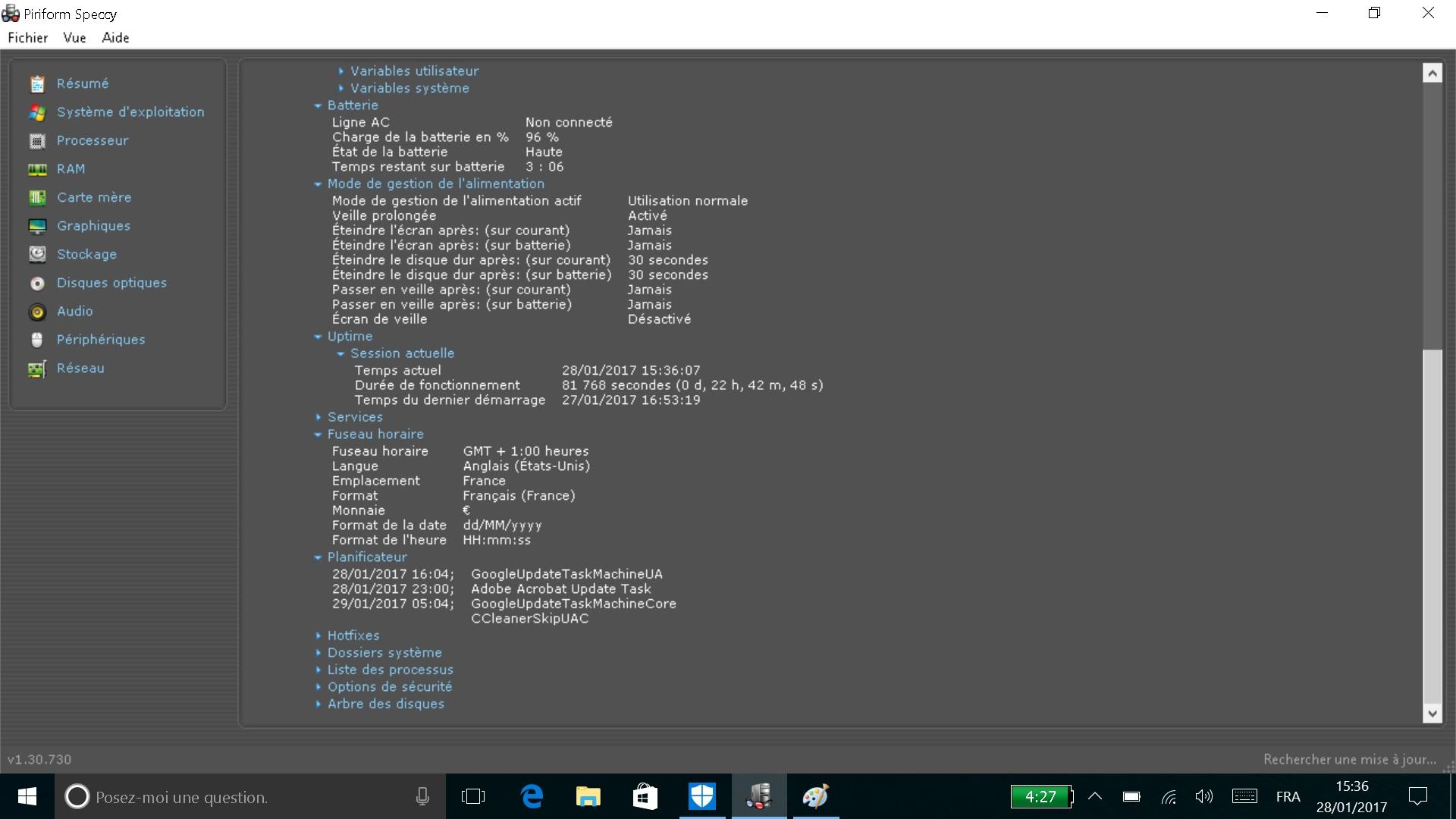Click the v1.30.730 version label

[x=39, y=759]
